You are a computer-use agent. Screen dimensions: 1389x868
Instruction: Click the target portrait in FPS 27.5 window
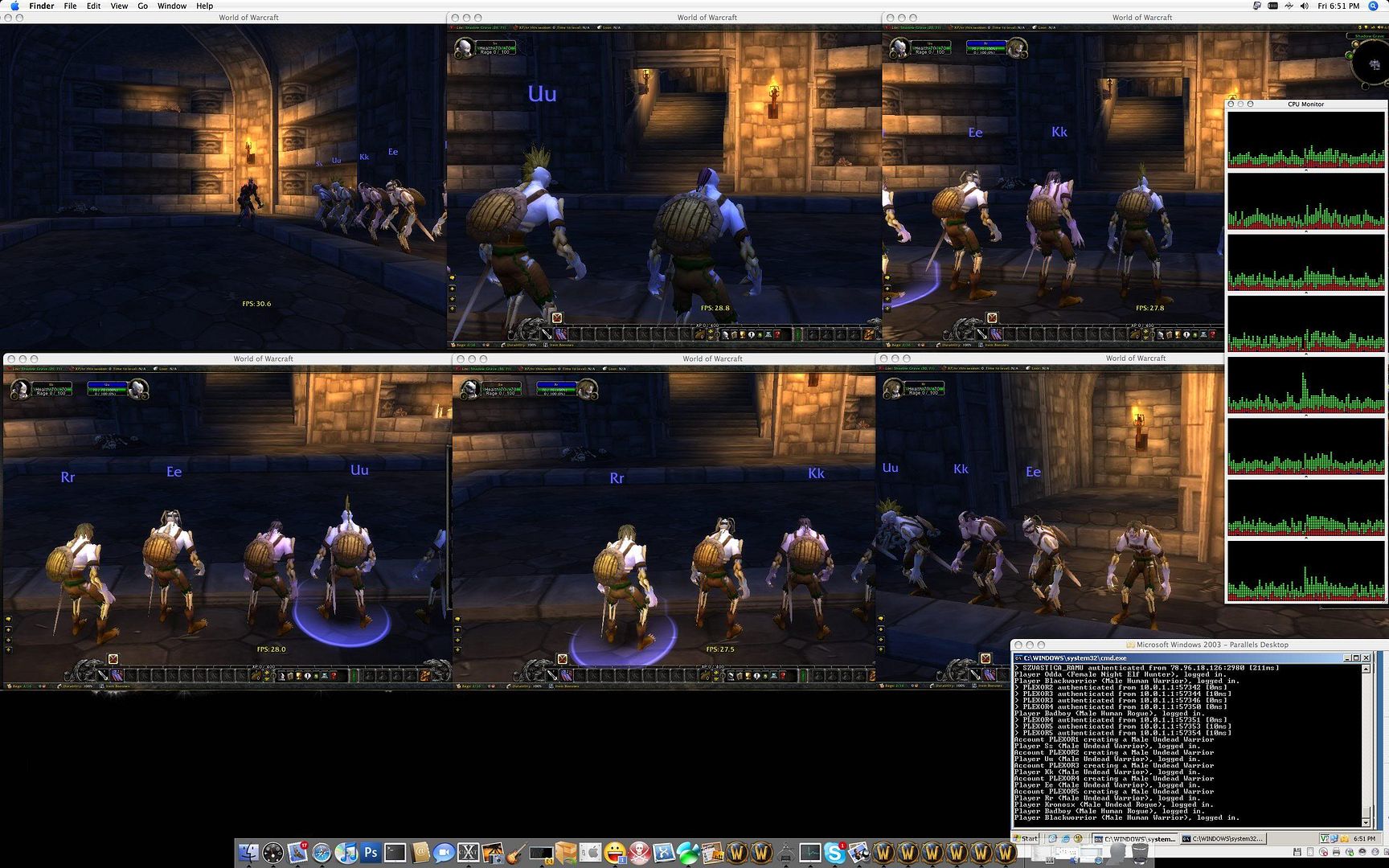(588, 389)
